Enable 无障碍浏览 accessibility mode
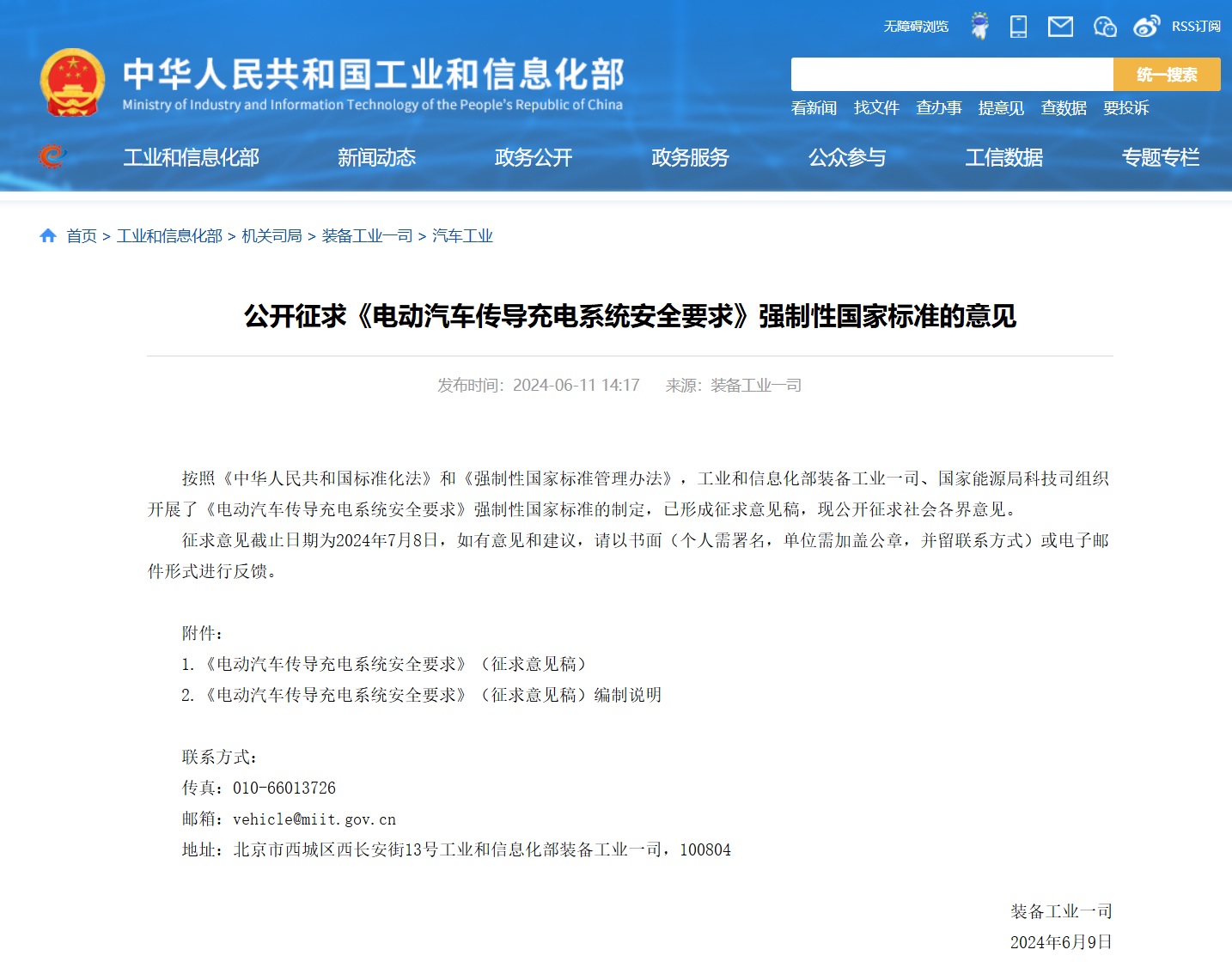The height and width of the screenshot is (974, 1232). pyautogui.click(x=915, y=26)
